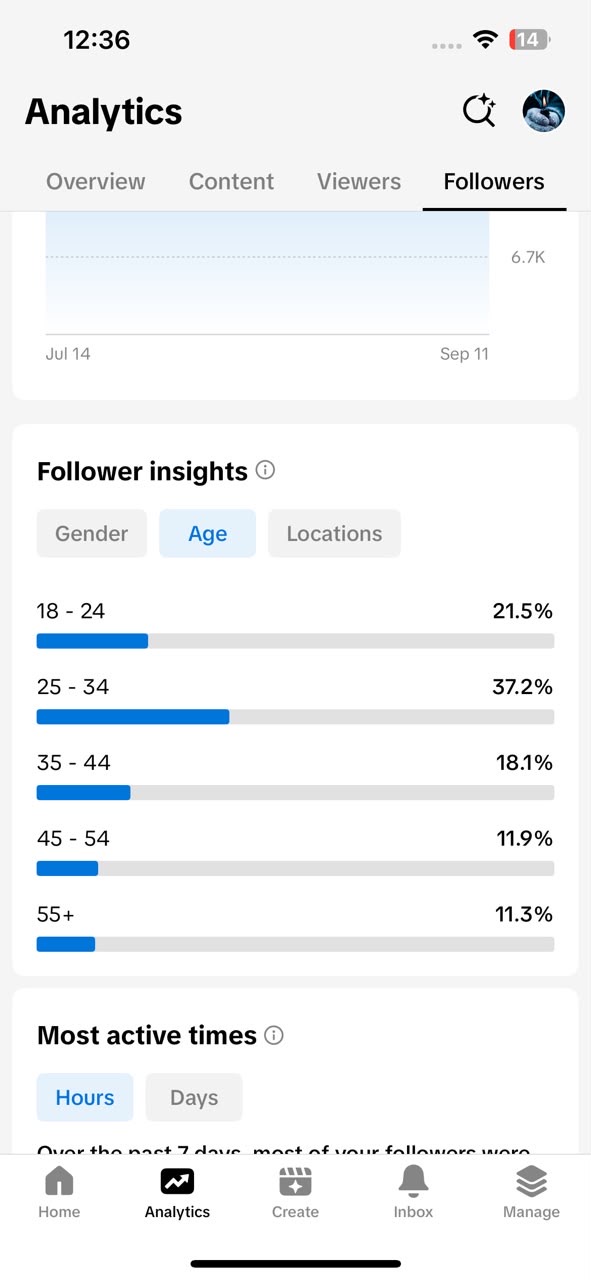This screenshot has width=591, height=1280.
Task: Switch active times to Days
Action: click(x=194, y=1097)
